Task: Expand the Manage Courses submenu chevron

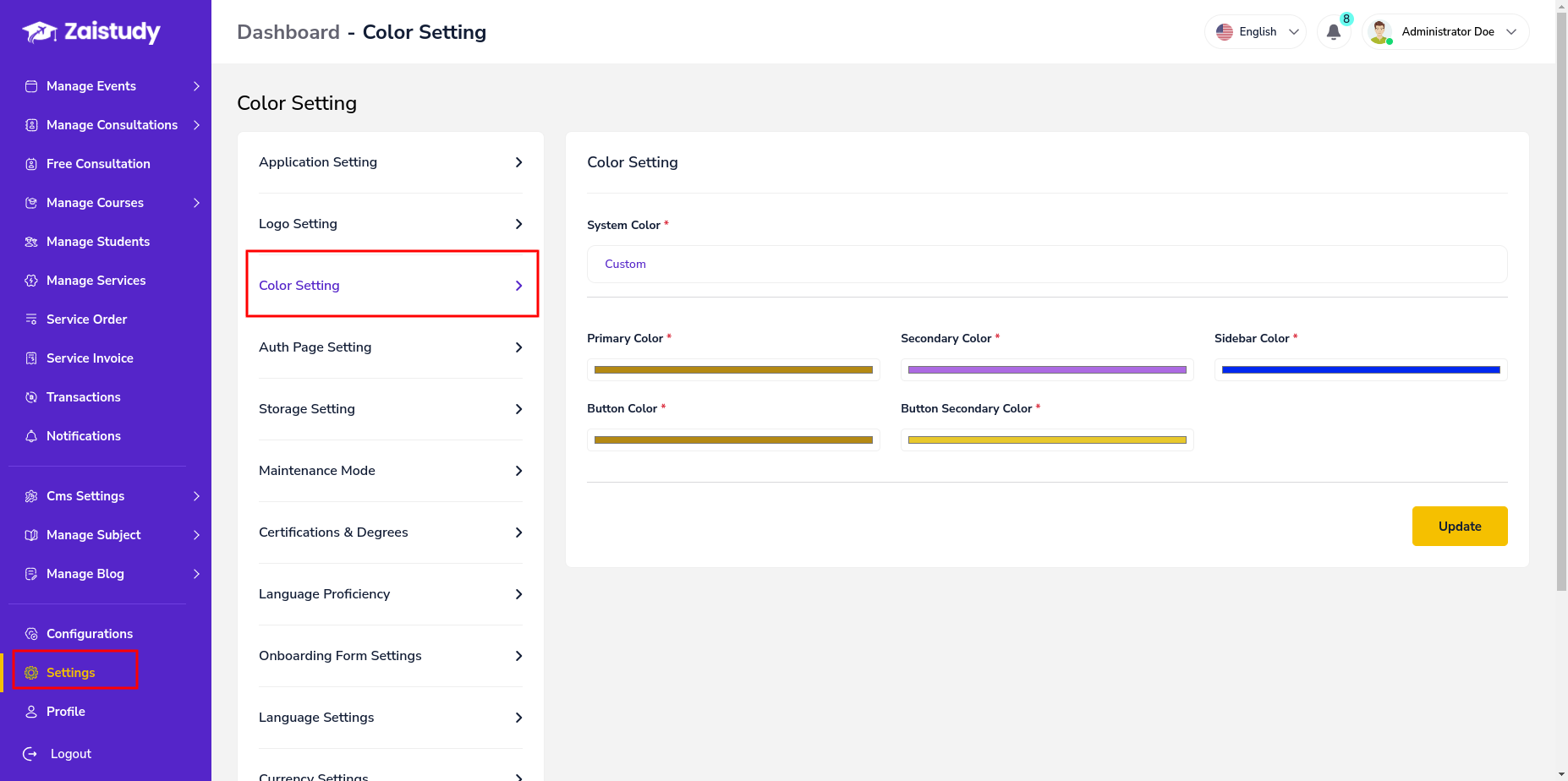Action: (196, 203)
